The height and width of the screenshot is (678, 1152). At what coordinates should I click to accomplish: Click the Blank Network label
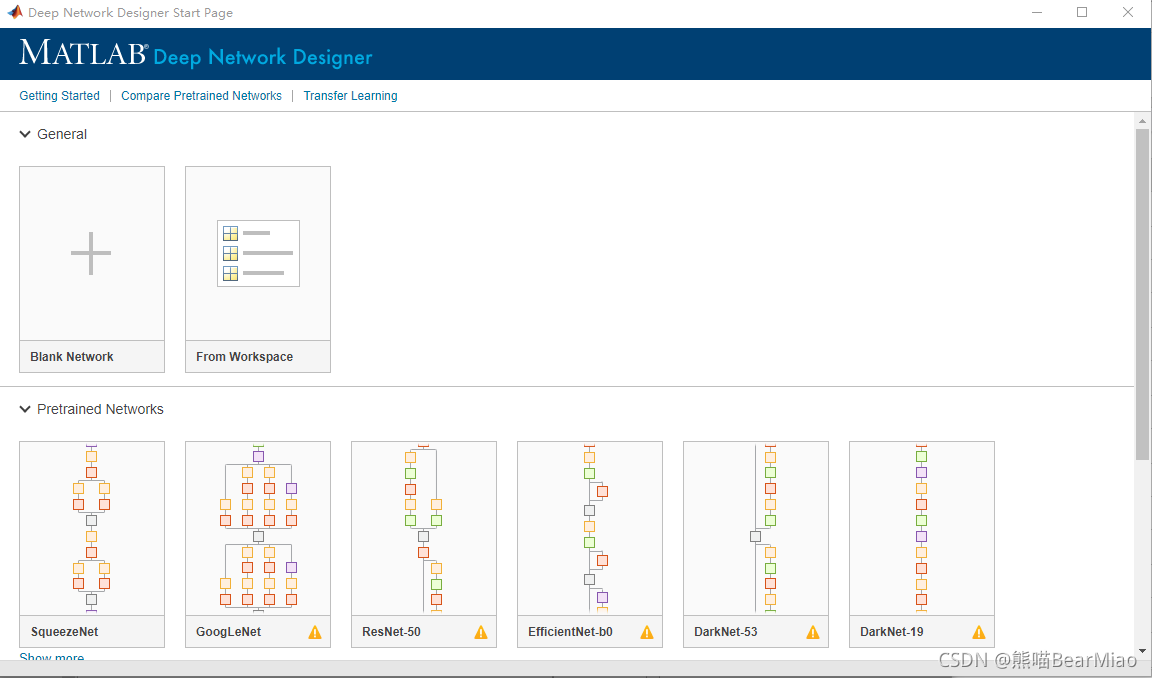point(72,356)
